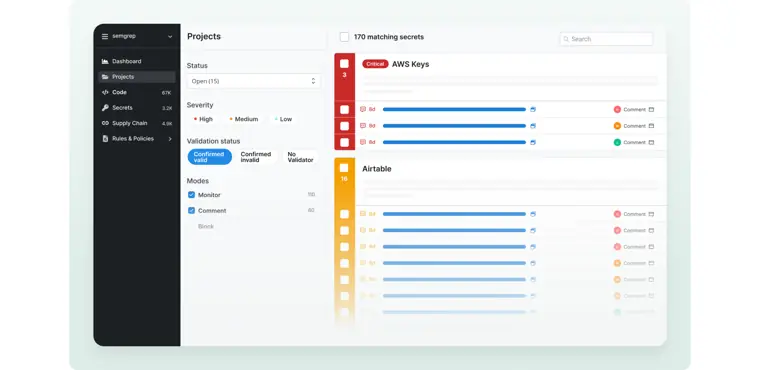Screen dimensions: 760x370
Task: Open the hamburger menu beside semgrep
Action: coord(105,36)
